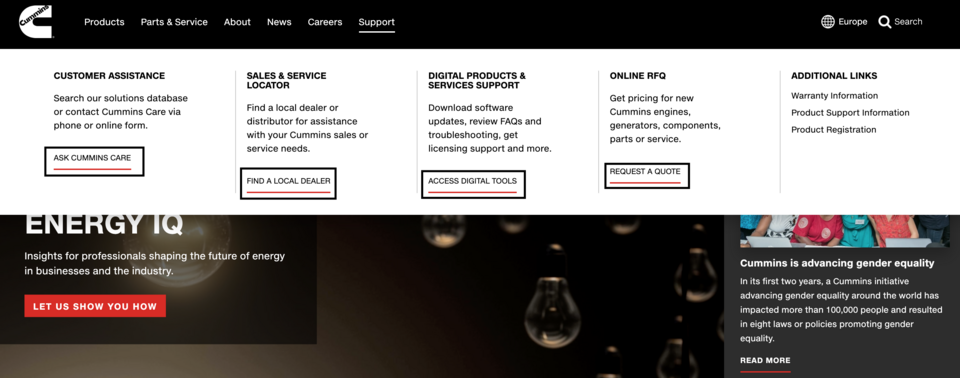Click the gender equality article photo
The width and height of the screenshot is (960, 378).
(x=845, y=231)
